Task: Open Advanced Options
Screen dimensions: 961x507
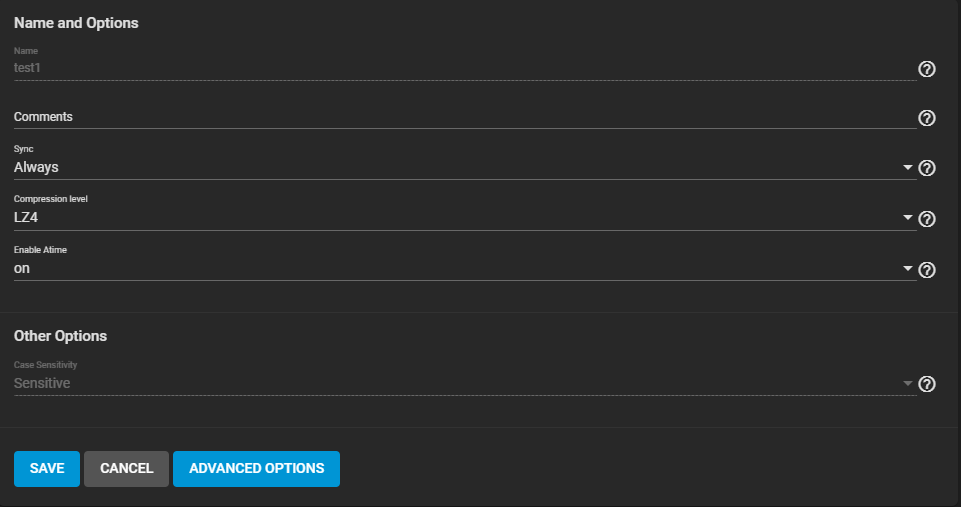Action: (256, 468)
